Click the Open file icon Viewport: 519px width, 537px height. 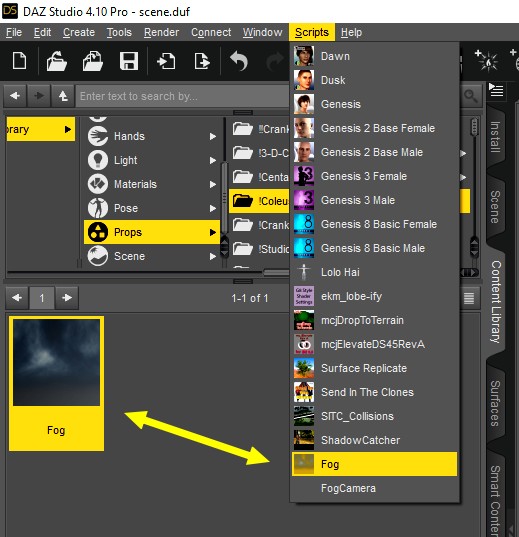point(57,61)
